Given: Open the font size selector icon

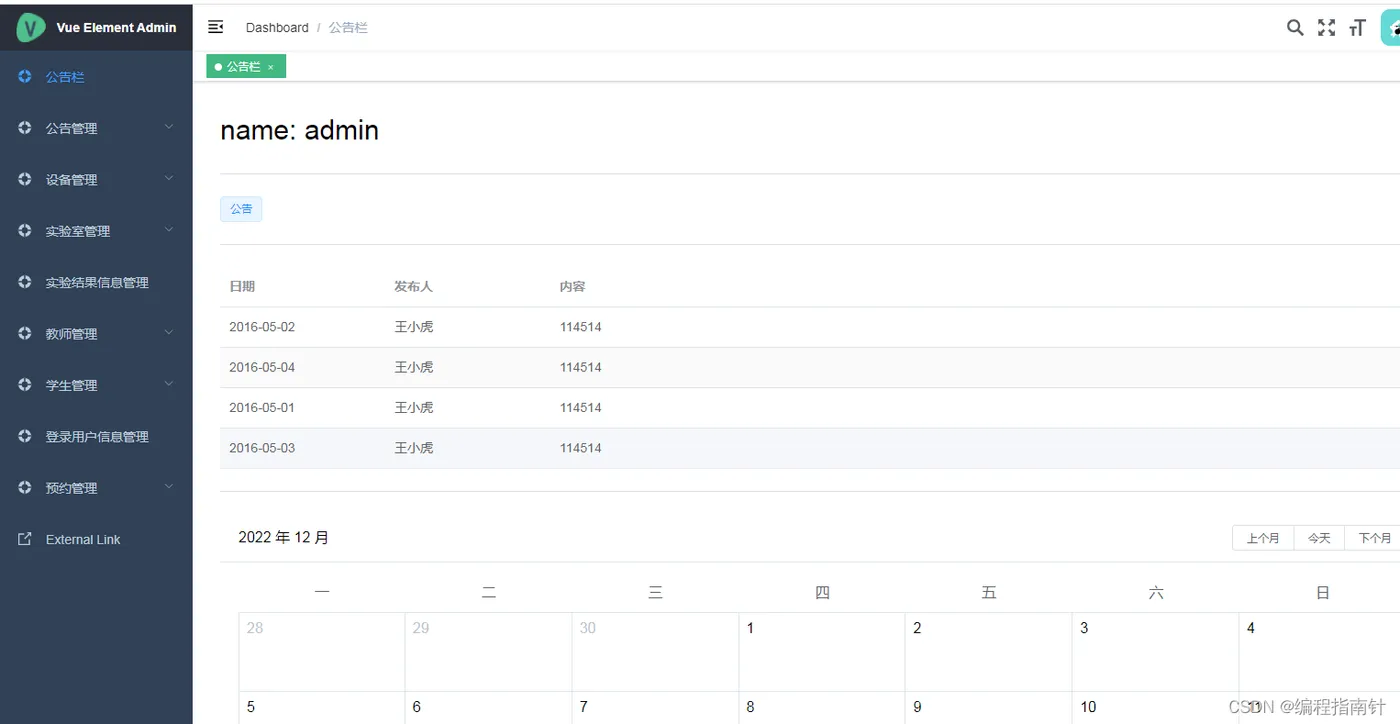Looking at the screenshot, I should tap(1357, 28).
